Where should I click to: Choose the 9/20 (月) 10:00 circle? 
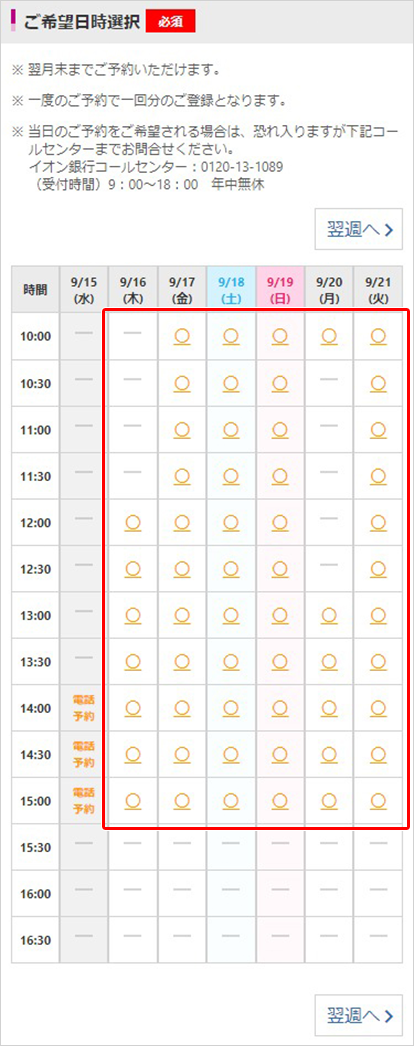[x=329, y=337]
